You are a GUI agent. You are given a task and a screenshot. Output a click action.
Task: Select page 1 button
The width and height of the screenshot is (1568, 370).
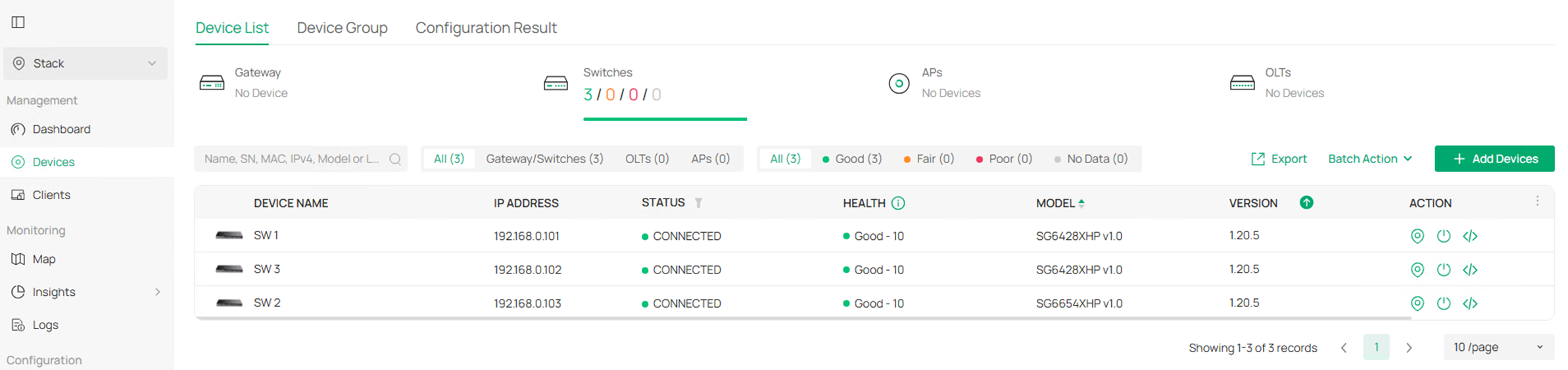pos(1376,347)
